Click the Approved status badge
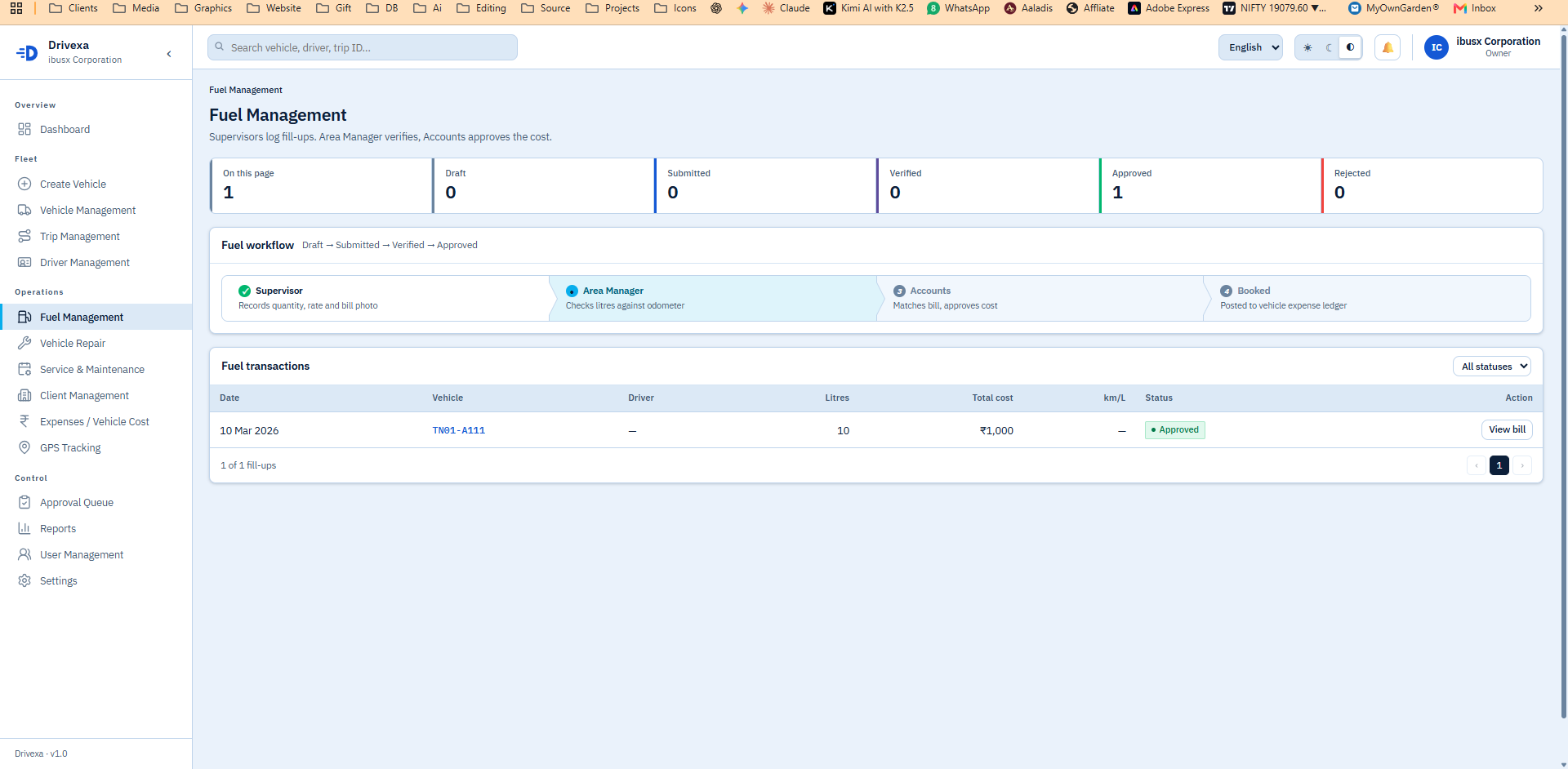Image resolution: width=1568 pixels, height=769 pixels. point(1175,429)
